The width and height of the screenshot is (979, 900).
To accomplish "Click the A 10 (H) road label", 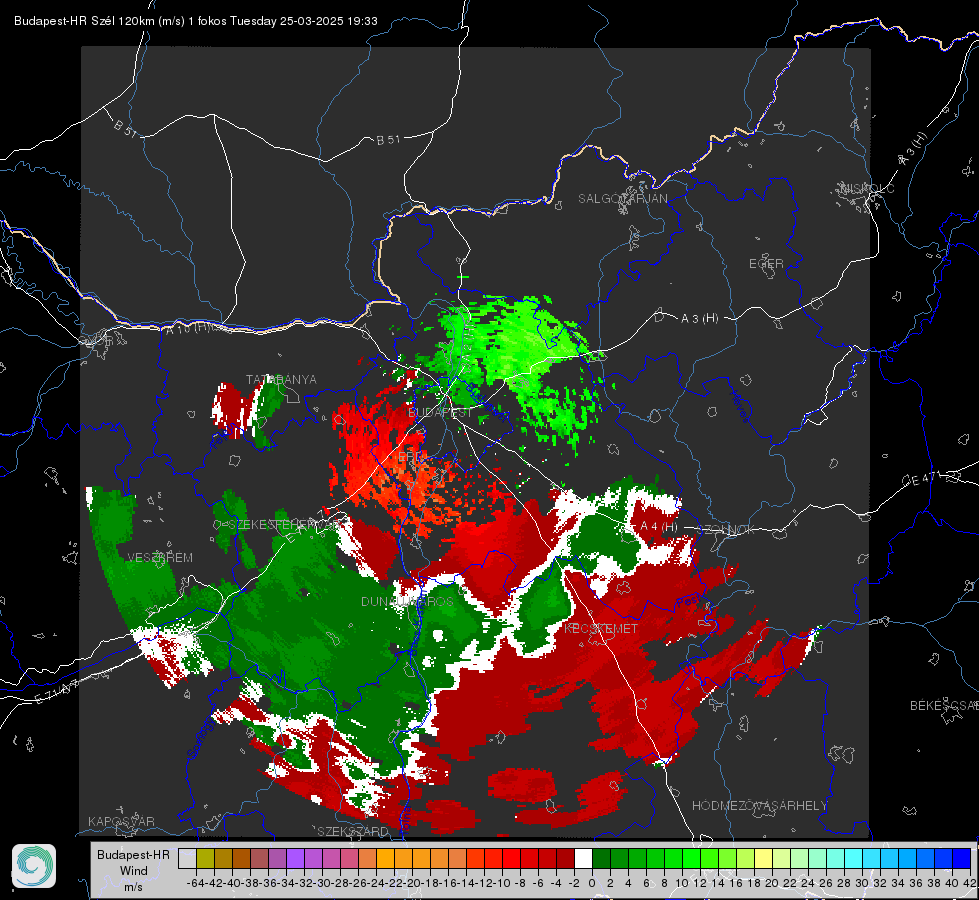I will pyautogui.click(x=187, y=329).
